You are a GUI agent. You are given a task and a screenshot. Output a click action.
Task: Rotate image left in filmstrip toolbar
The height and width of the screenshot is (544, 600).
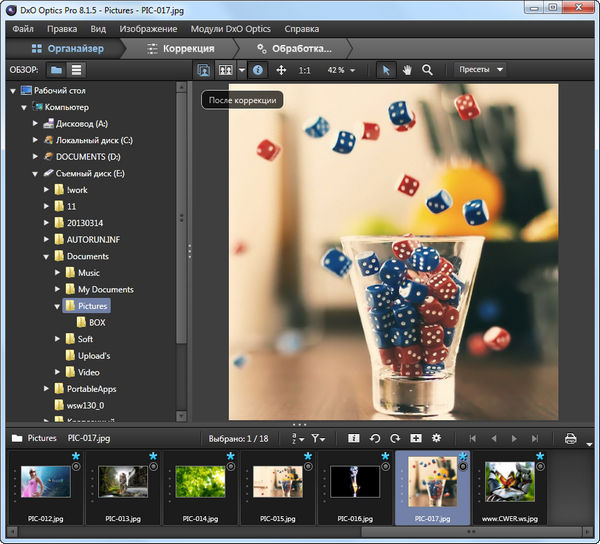click(x=375, y=438)
